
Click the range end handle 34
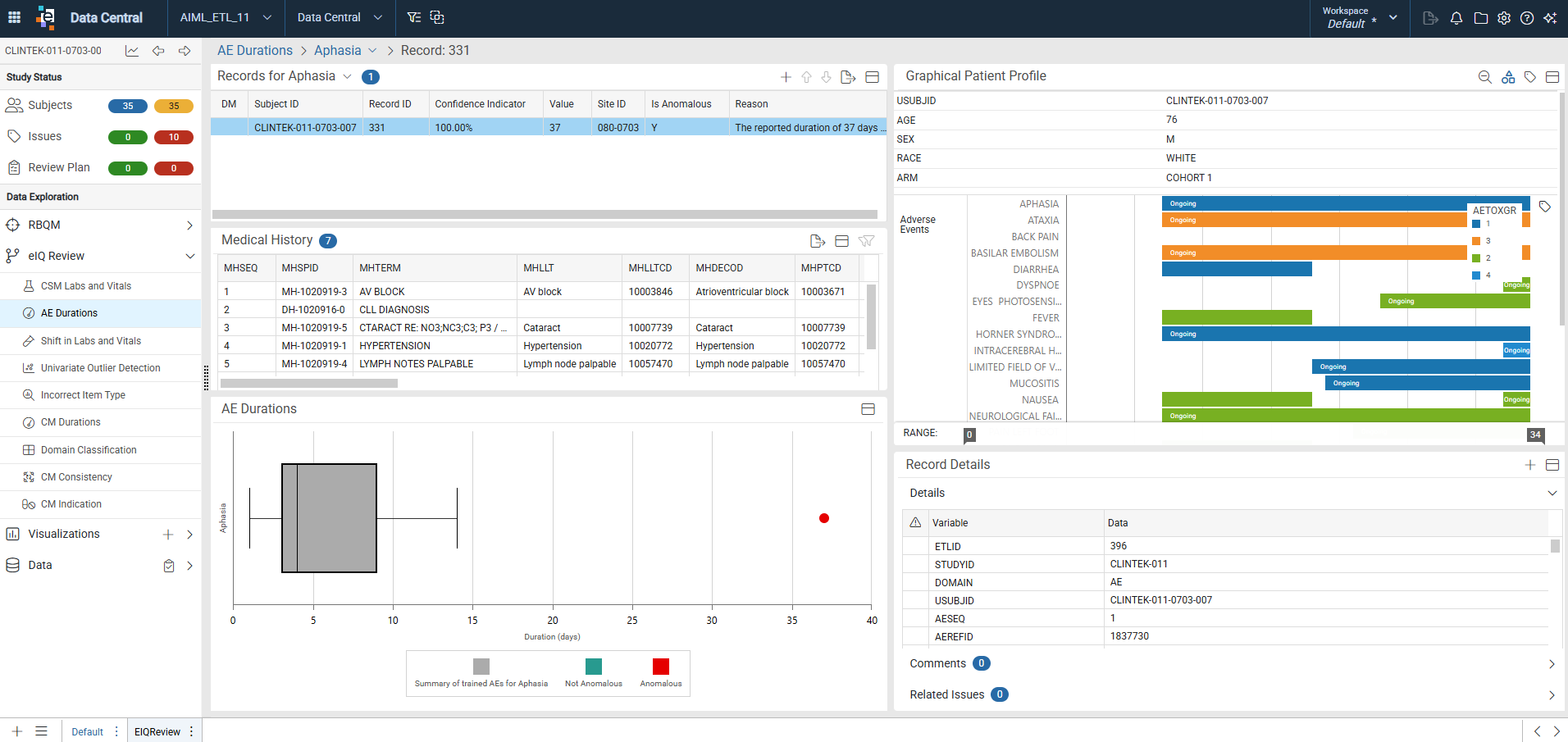point(1535,435)
